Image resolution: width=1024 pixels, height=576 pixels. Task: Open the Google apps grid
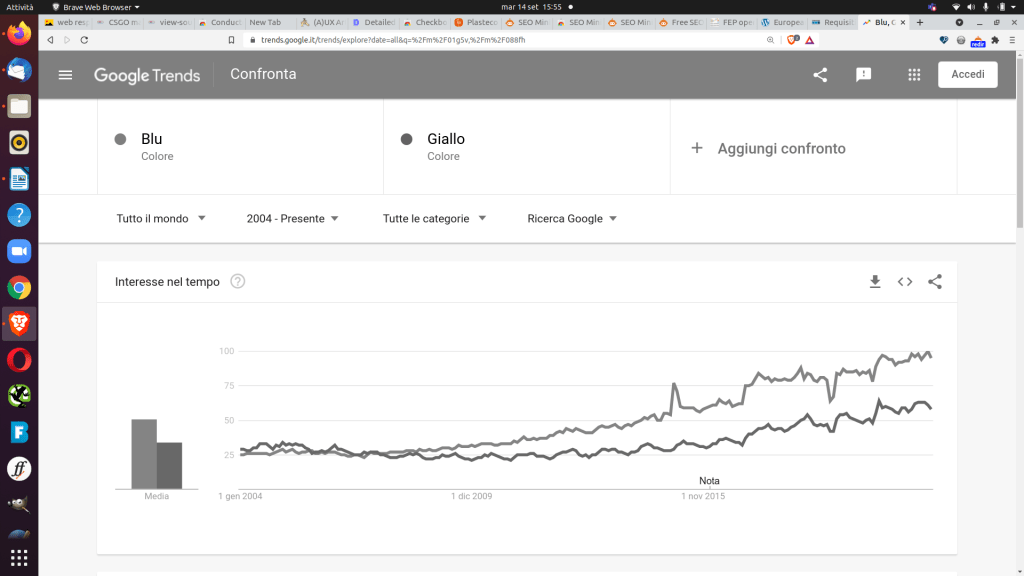(x=913, y=75)
